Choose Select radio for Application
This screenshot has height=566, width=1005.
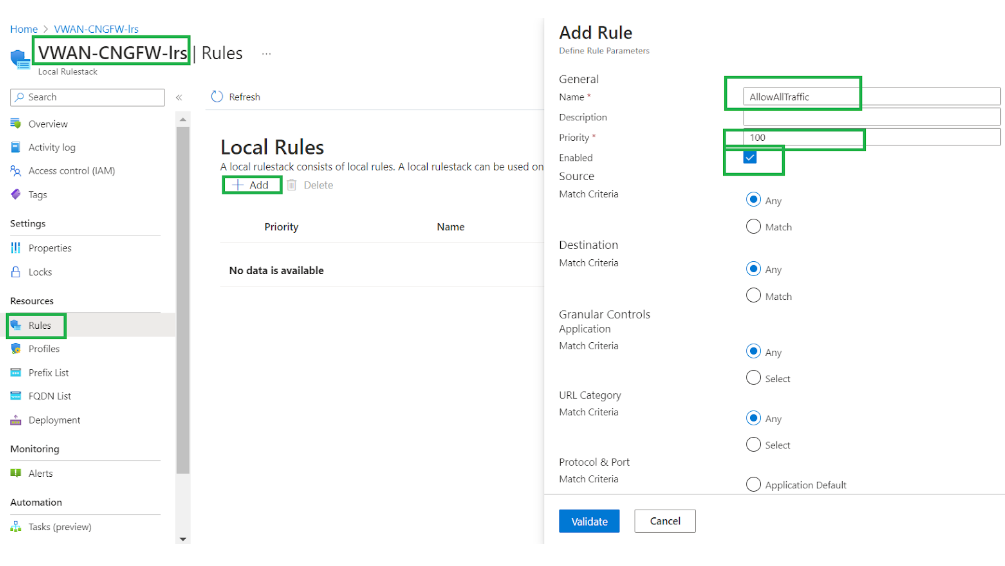pos(753,378)
